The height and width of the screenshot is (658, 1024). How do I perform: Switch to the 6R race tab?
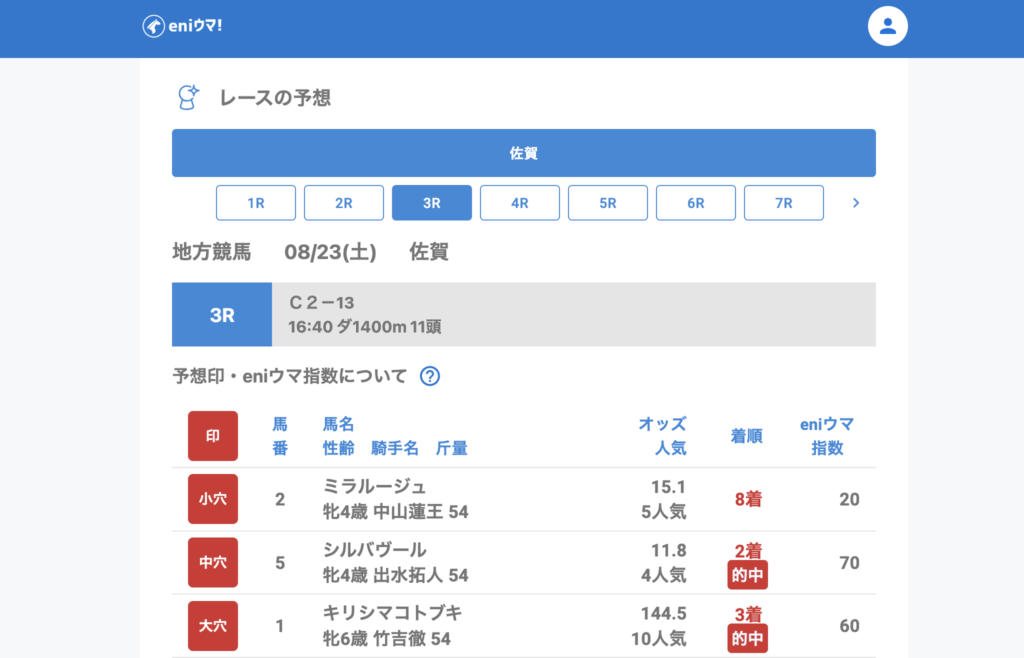click(x=696, y=203)
